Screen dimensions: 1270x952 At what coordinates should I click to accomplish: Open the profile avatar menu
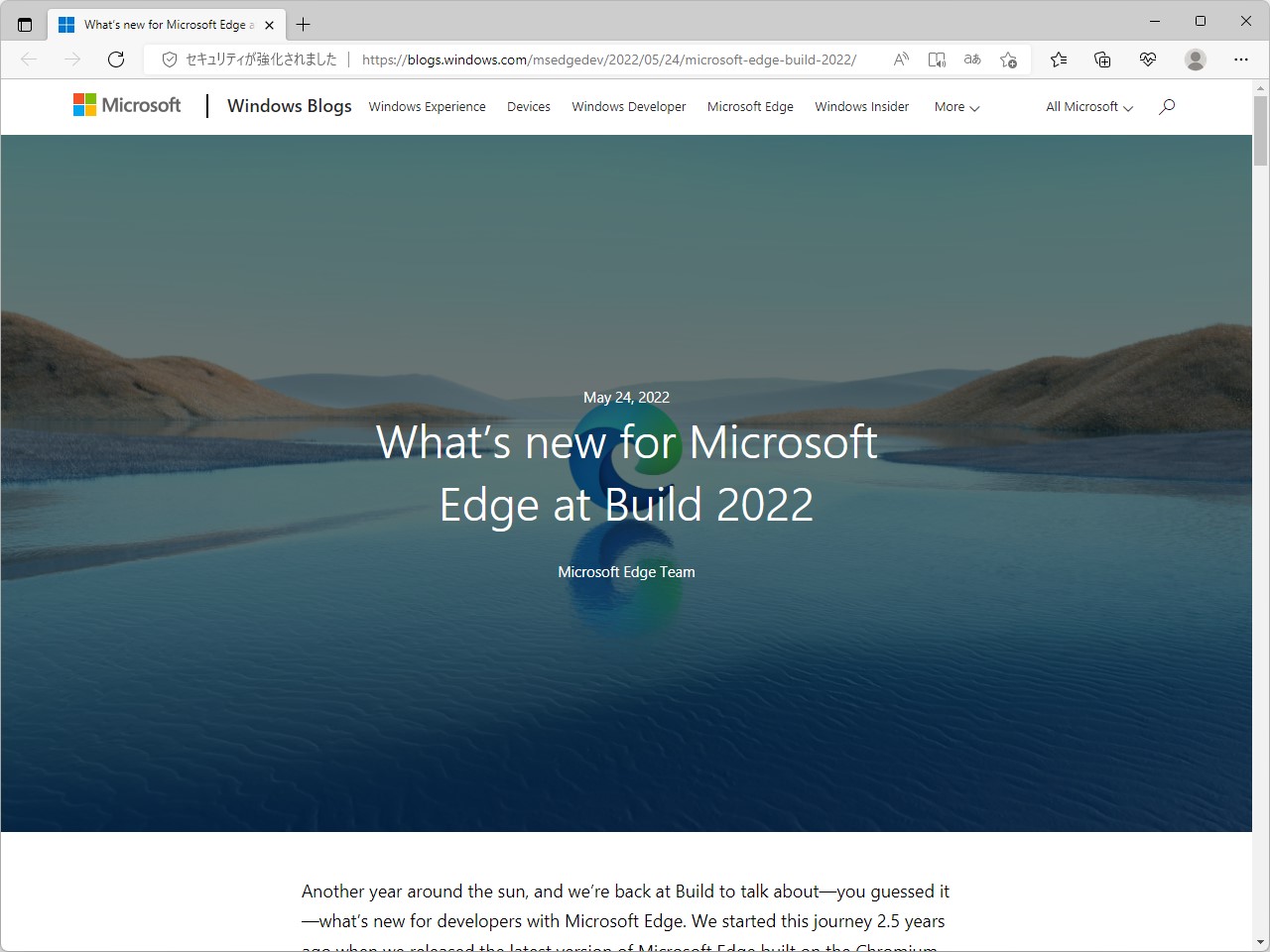(1195, 59)
